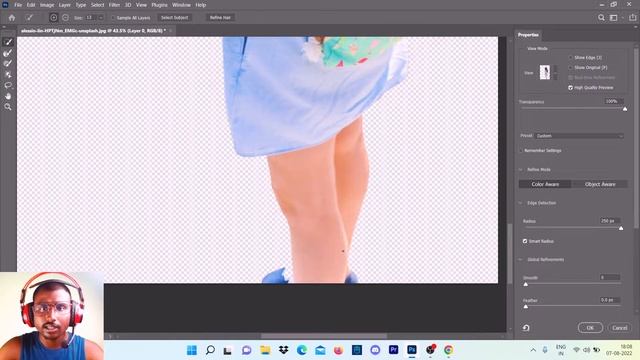
Task: Open the Search icon at top right
Action: [601, 18]
